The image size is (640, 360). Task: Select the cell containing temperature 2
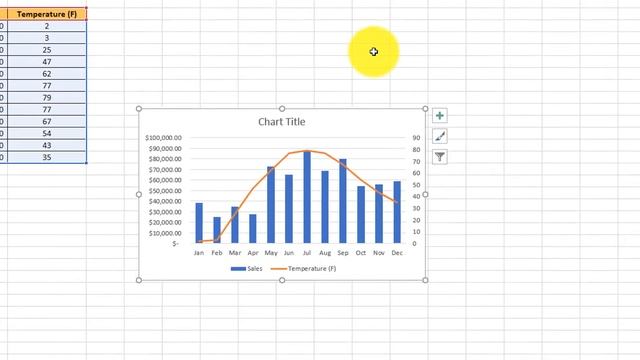(x=47, y=26)
